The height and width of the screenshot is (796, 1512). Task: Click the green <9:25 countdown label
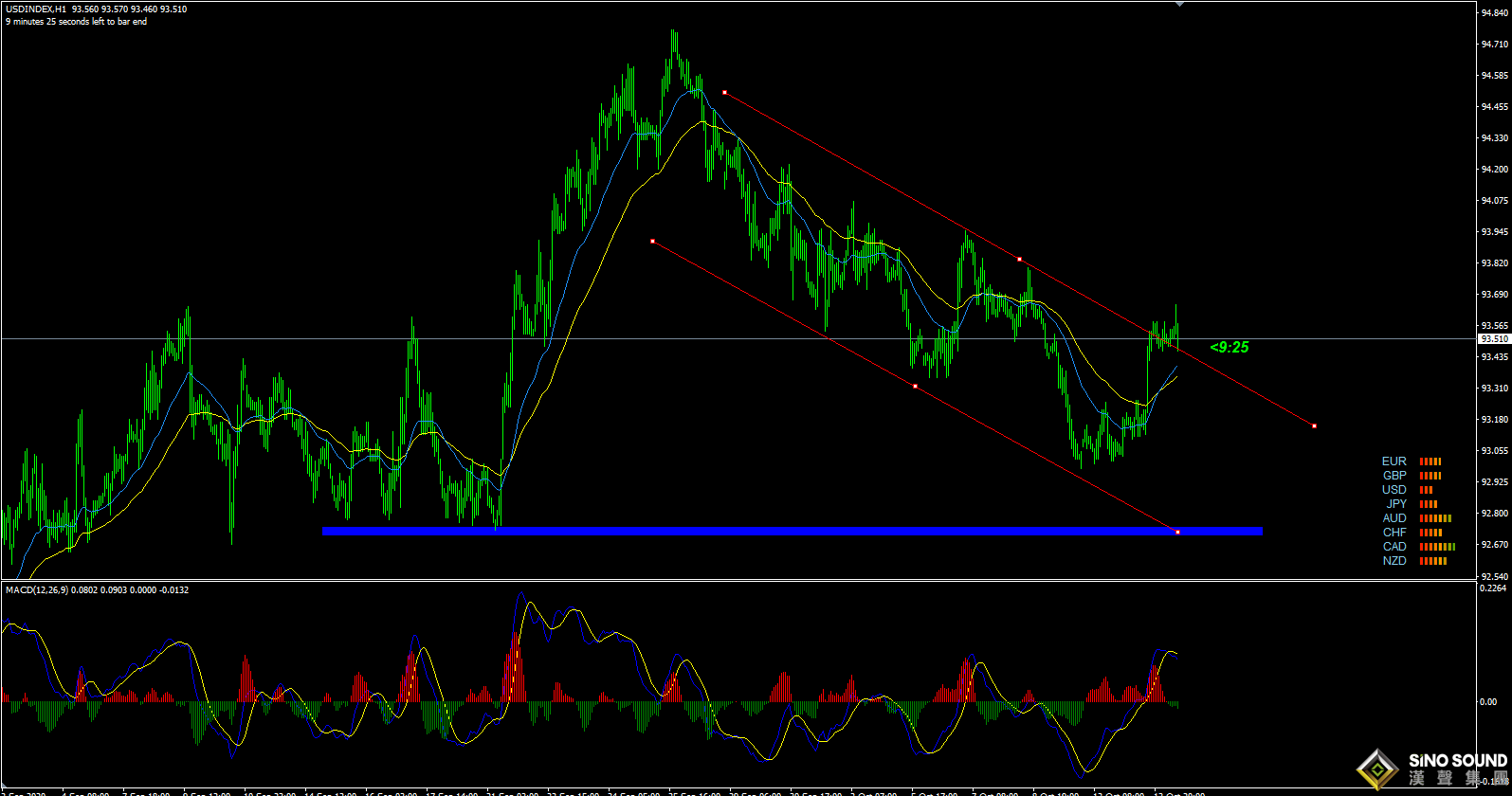[1230, 348]
